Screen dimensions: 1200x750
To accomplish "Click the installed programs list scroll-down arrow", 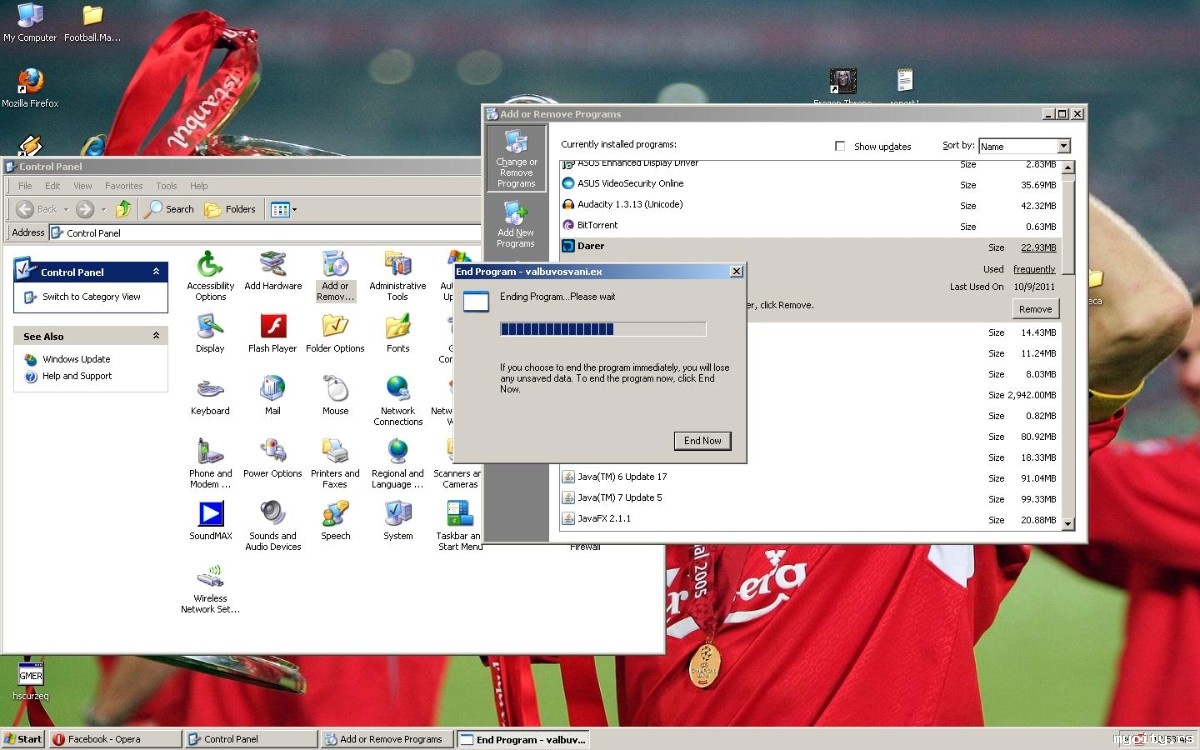I will pyautogui.click(x=1067, y=523).
